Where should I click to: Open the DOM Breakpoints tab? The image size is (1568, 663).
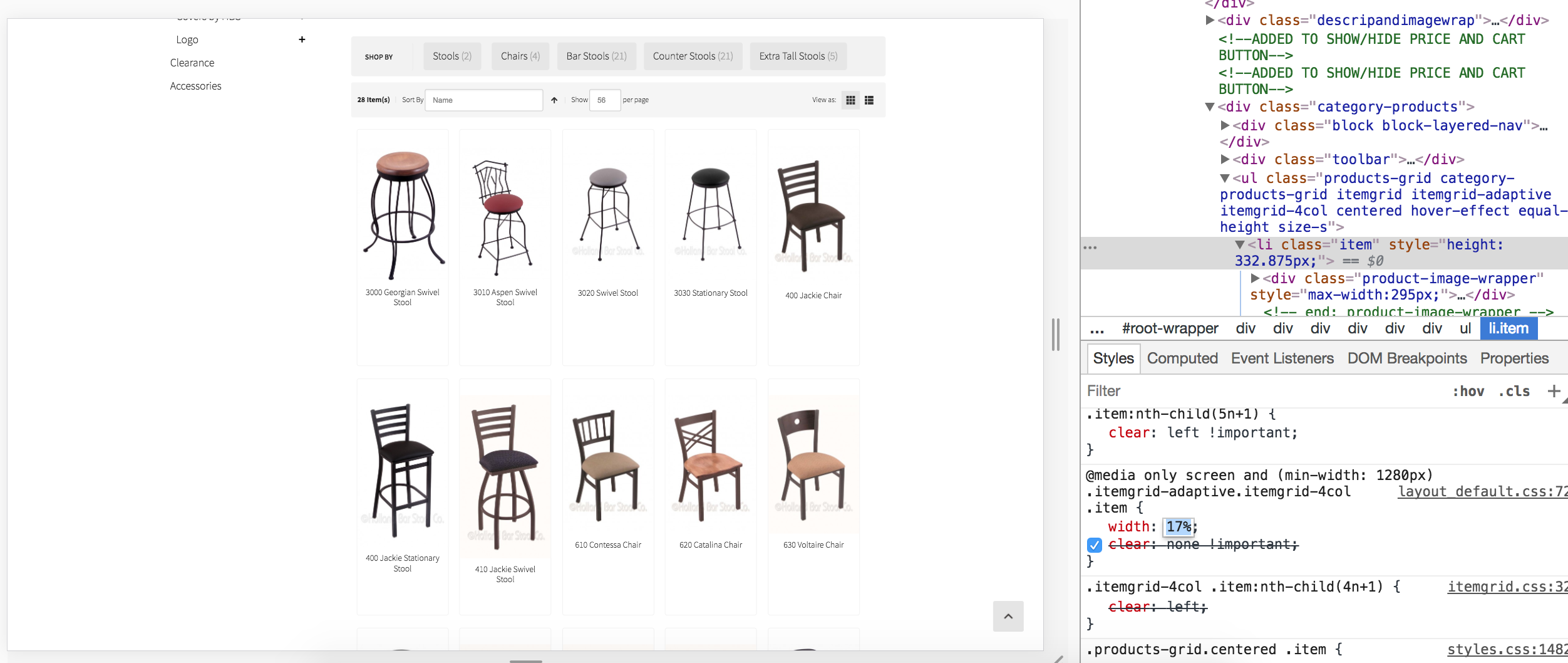(1406, 358)
